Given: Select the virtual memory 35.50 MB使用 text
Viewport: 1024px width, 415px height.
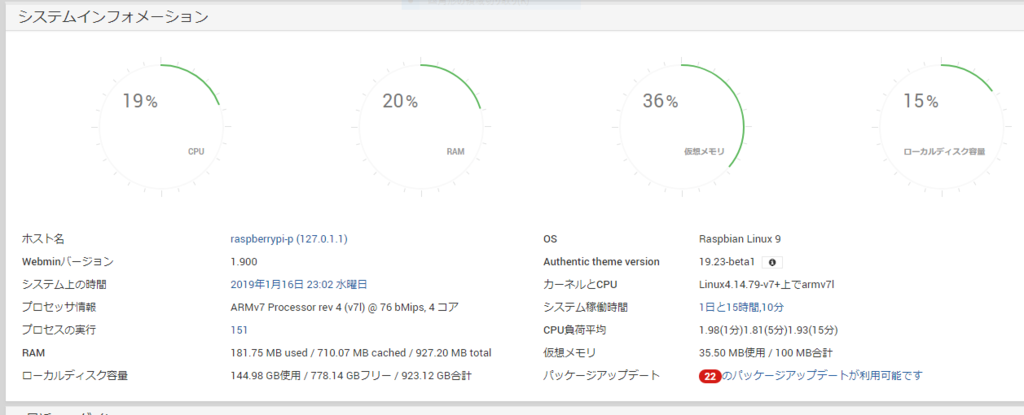Looking at the screenshot, I should point(732,353).
